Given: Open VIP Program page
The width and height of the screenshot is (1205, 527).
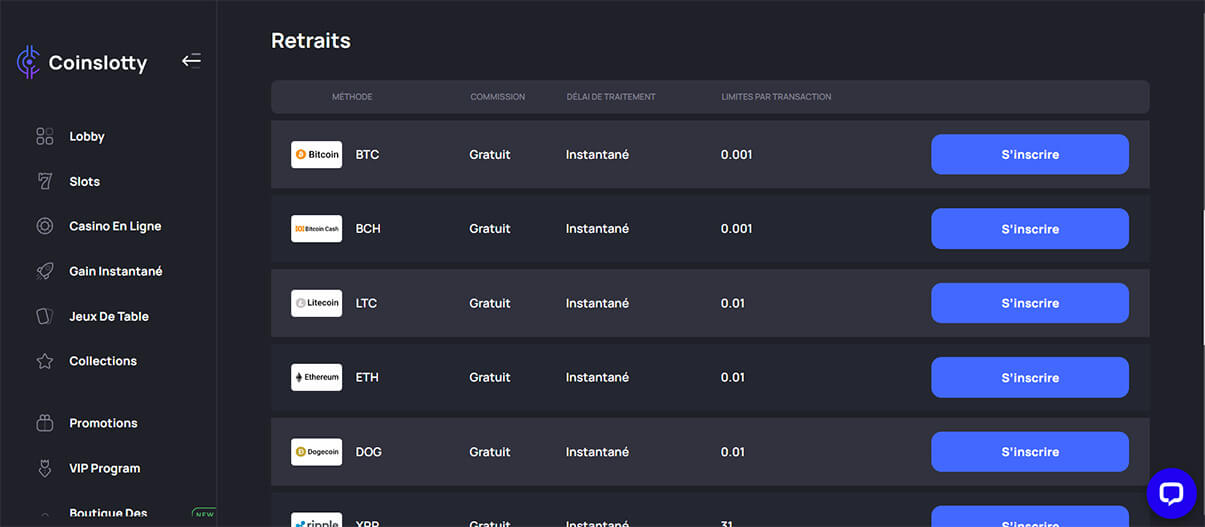Looking at the screenshot, I should pyautogui.click(x=104, y=468).
